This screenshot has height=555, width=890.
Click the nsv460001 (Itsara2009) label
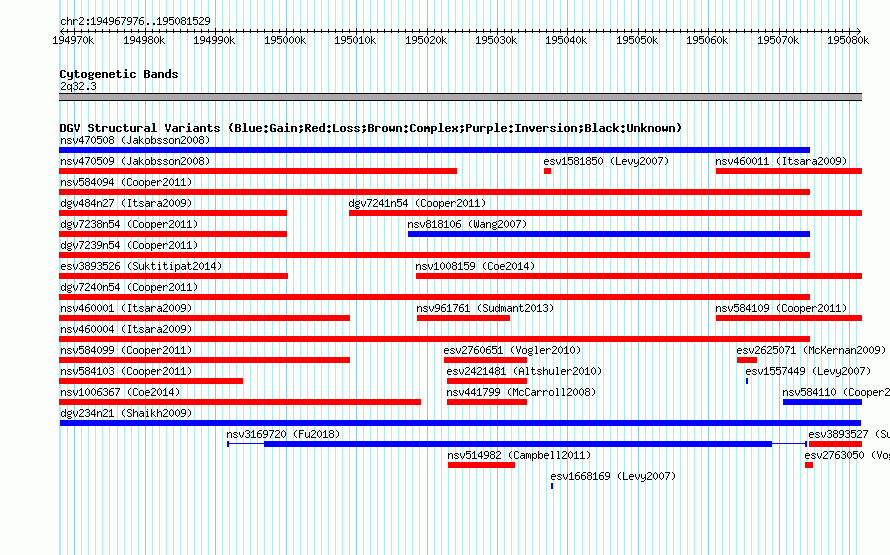pyautogui.click(x=126, y=308)
